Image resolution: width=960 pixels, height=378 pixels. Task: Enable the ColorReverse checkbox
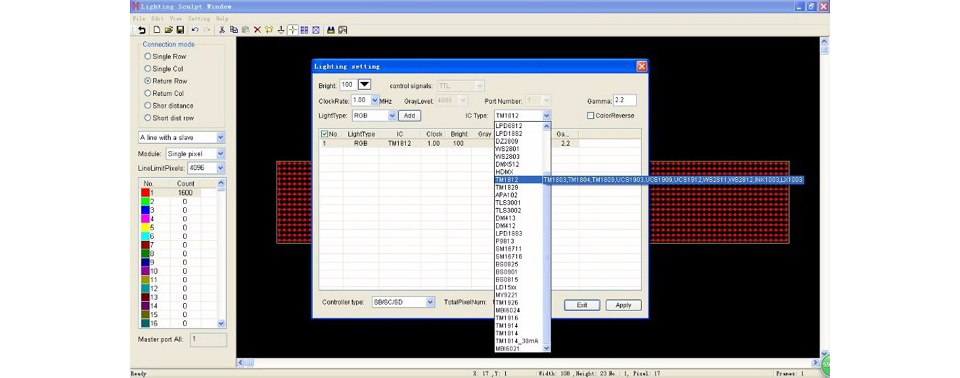(590, 115)
